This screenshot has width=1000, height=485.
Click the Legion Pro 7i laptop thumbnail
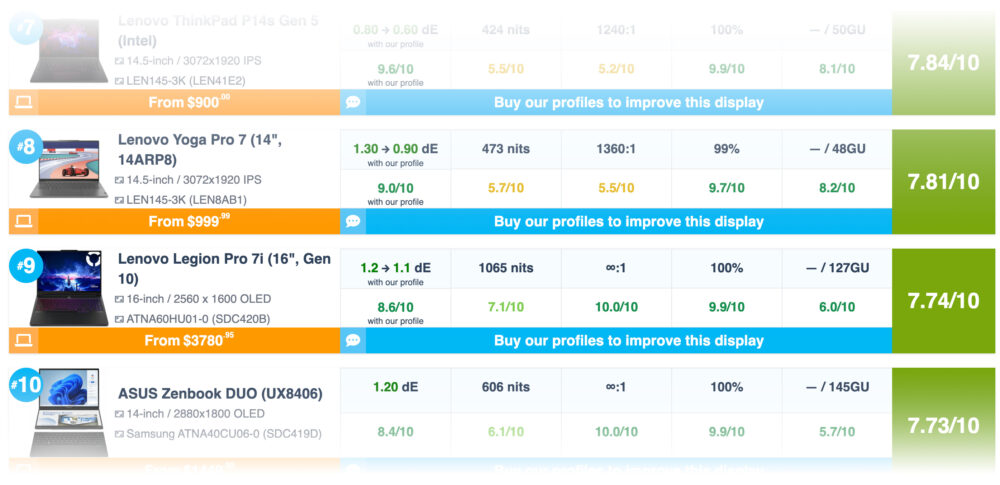[69, 288]
